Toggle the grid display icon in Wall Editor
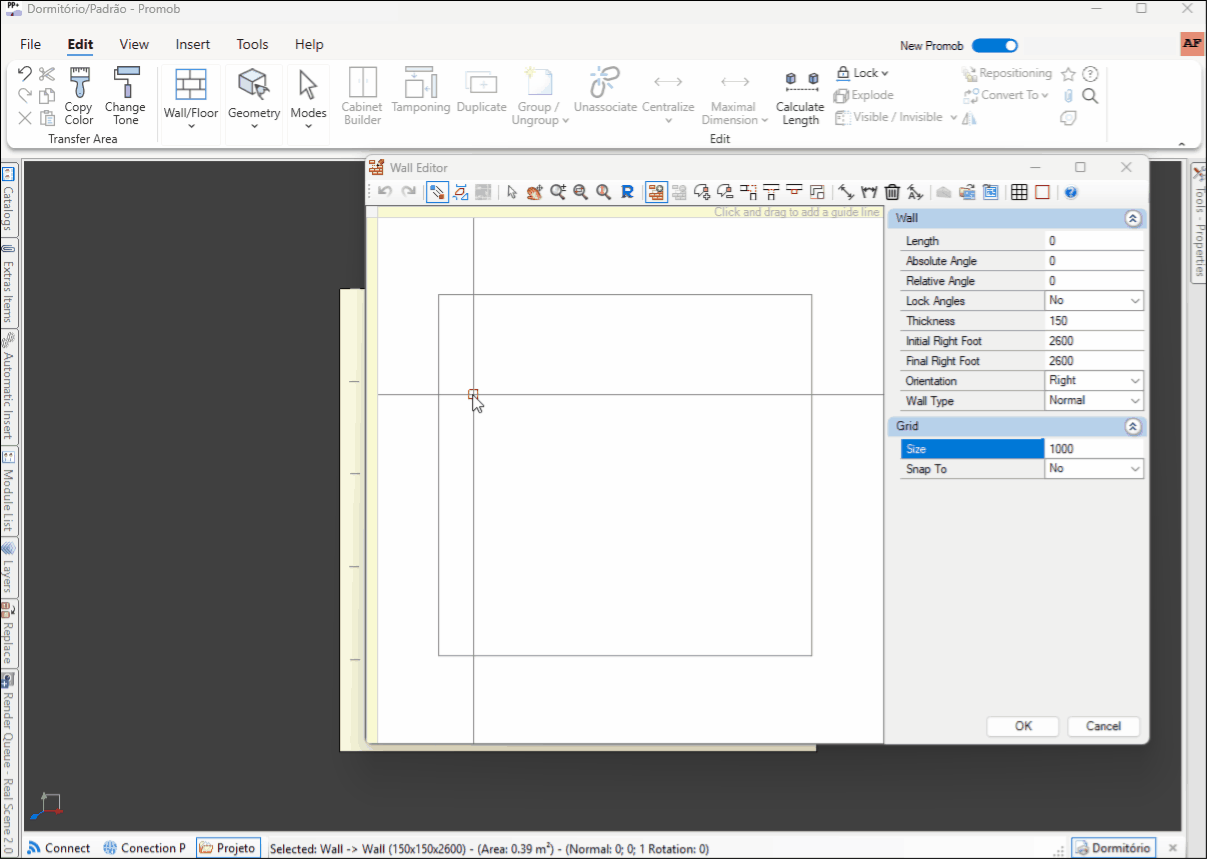Screen dimensions: 1207x859 tap(1019, 192)
